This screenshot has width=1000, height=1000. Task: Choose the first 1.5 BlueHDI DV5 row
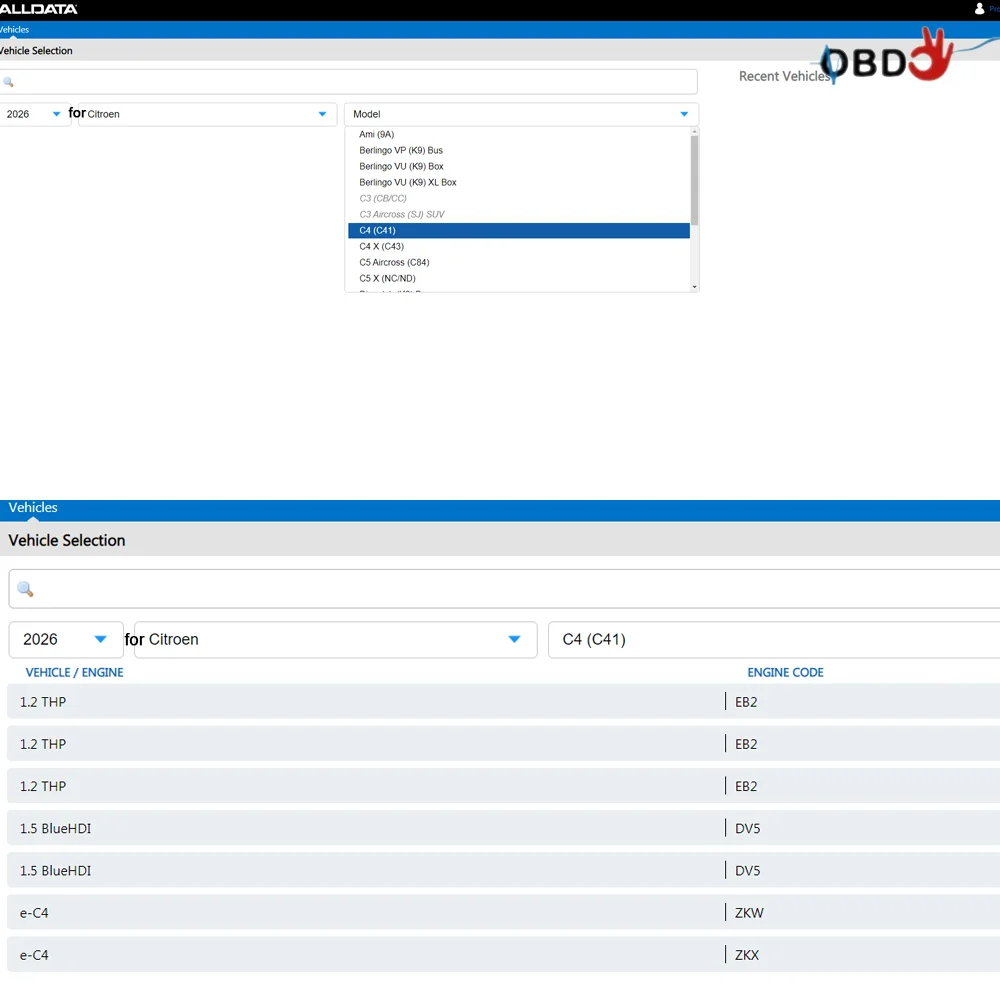tap(500, 829)
